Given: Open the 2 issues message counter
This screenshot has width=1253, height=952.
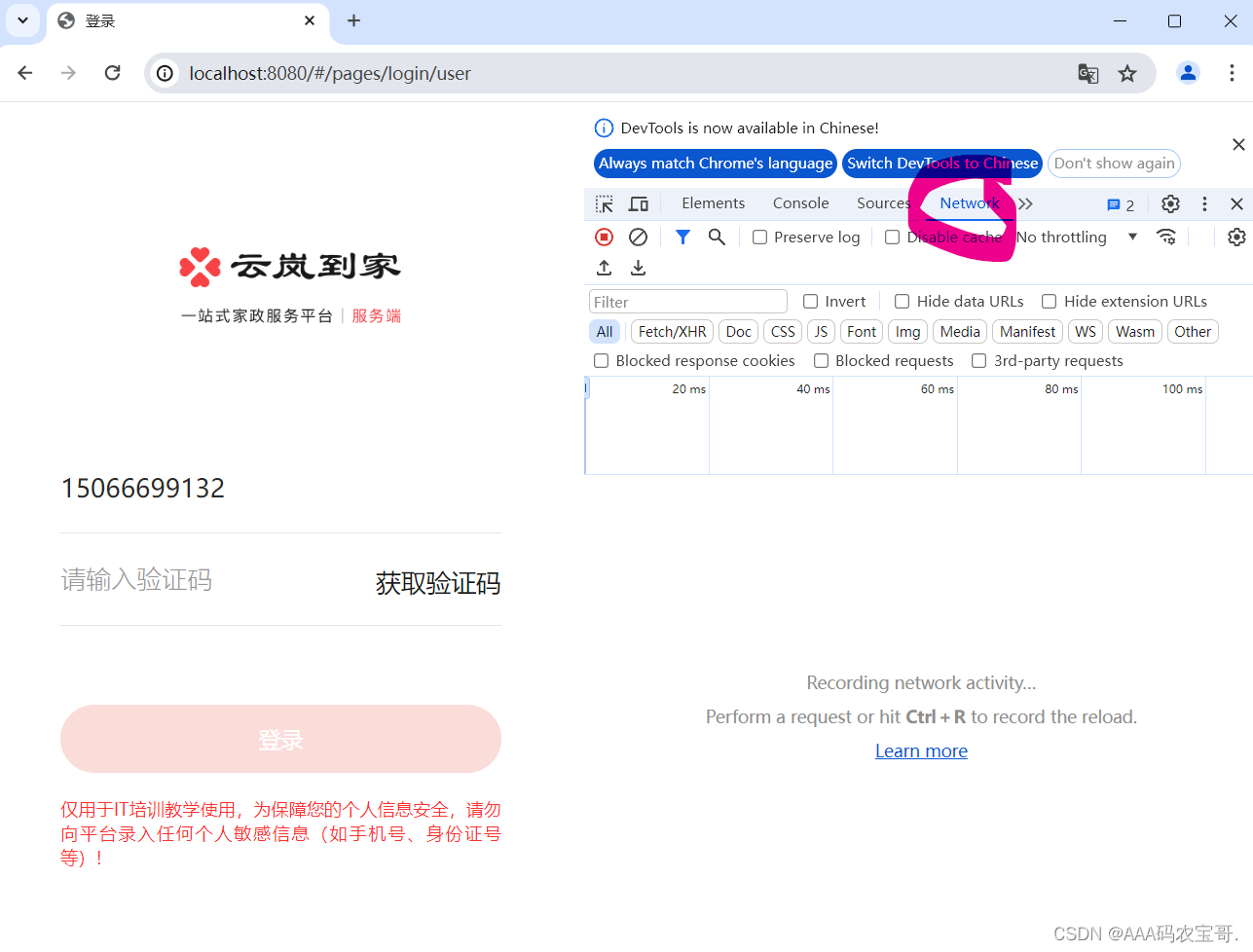Looking at the screenshot, I should tap(1121, 204).
